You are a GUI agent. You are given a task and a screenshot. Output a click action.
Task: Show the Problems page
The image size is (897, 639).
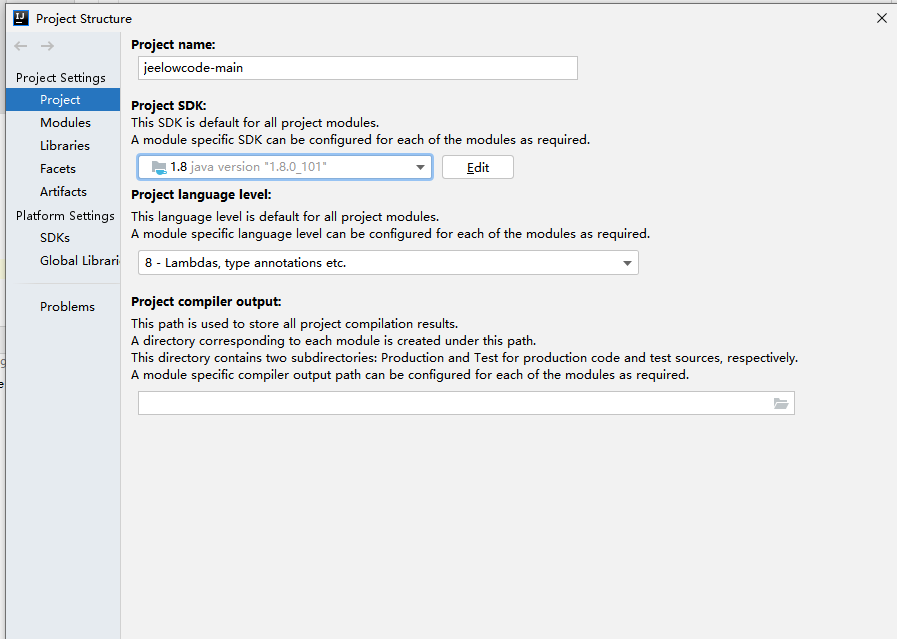67,307
